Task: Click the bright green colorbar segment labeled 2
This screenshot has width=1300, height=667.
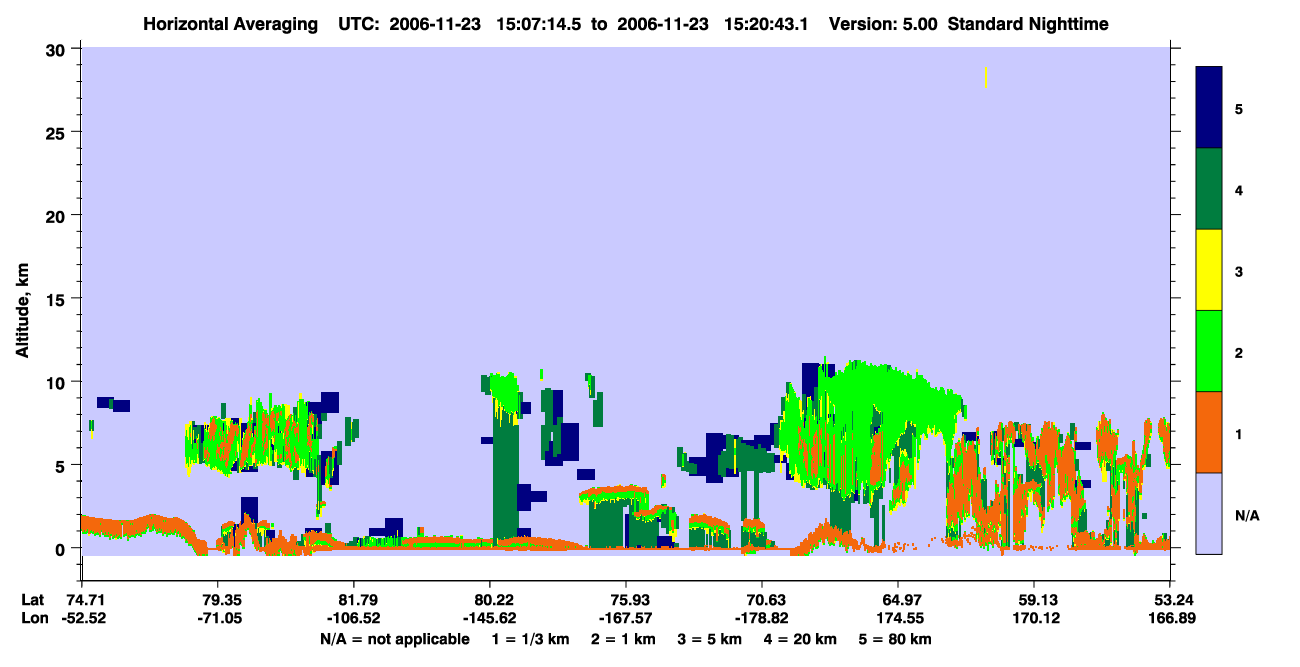Action: tap(1209, 351)
